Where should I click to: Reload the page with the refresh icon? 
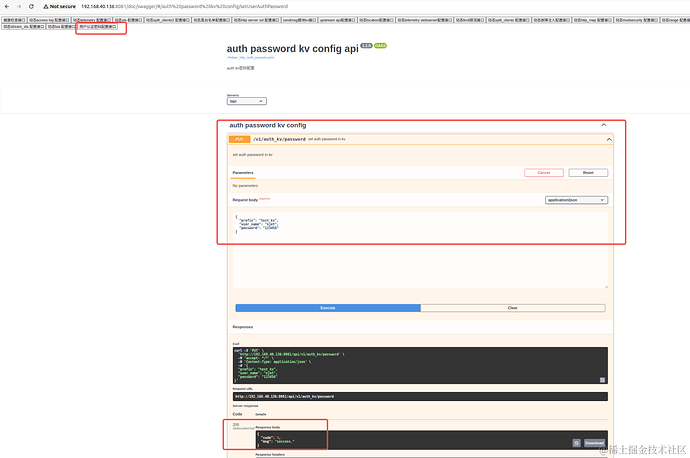[x=32, y=6]
